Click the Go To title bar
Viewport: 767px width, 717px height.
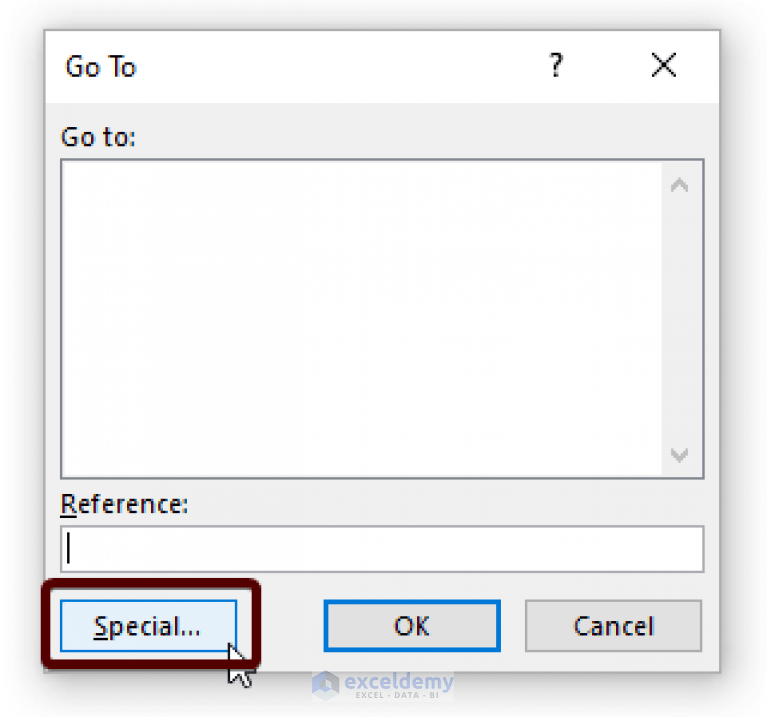point(293,67)
